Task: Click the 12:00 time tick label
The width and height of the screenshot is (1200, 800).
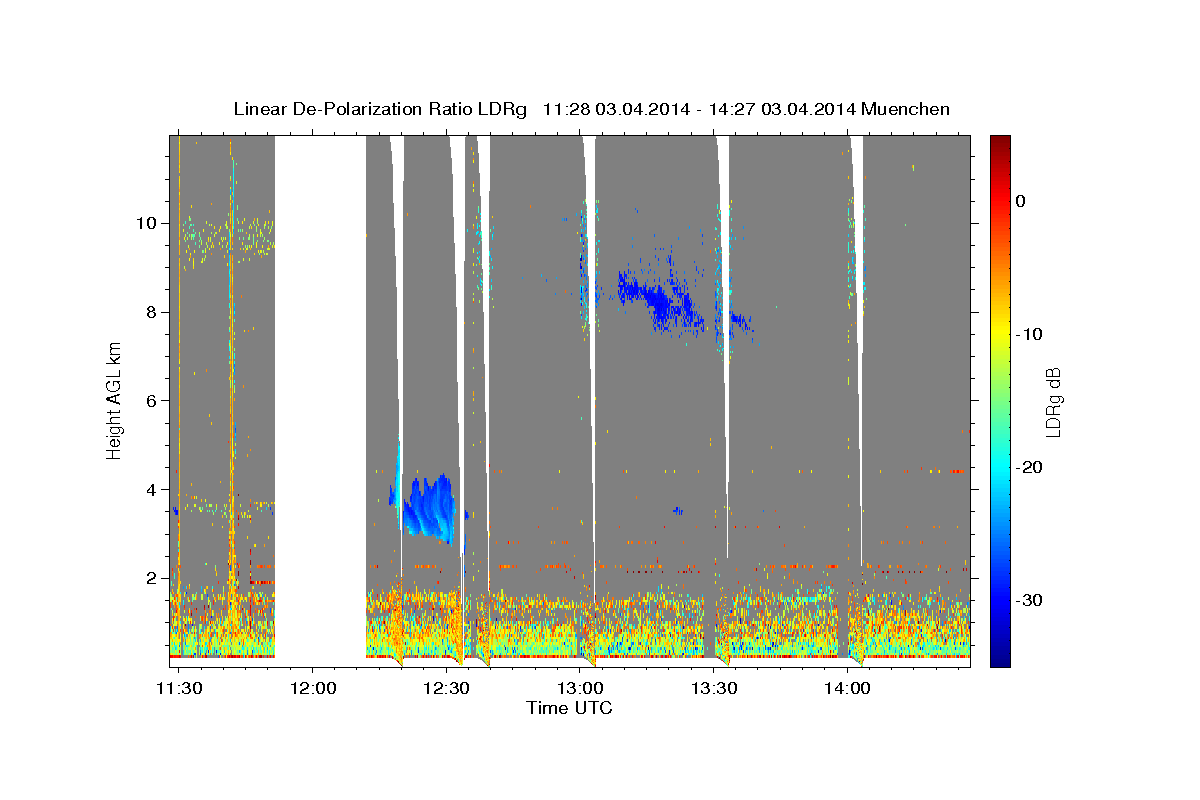Action: coord(313,688)
